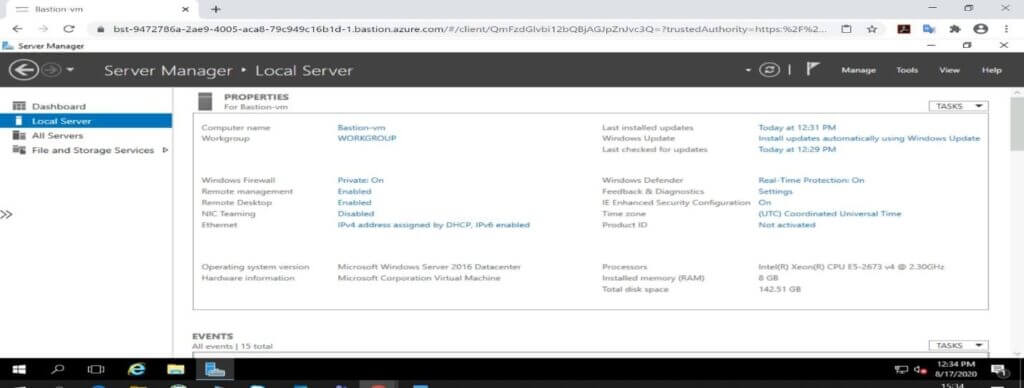Open the Action Center notification icon
The width and height of the screenshot is (1024, 388).
pos(999,370)
